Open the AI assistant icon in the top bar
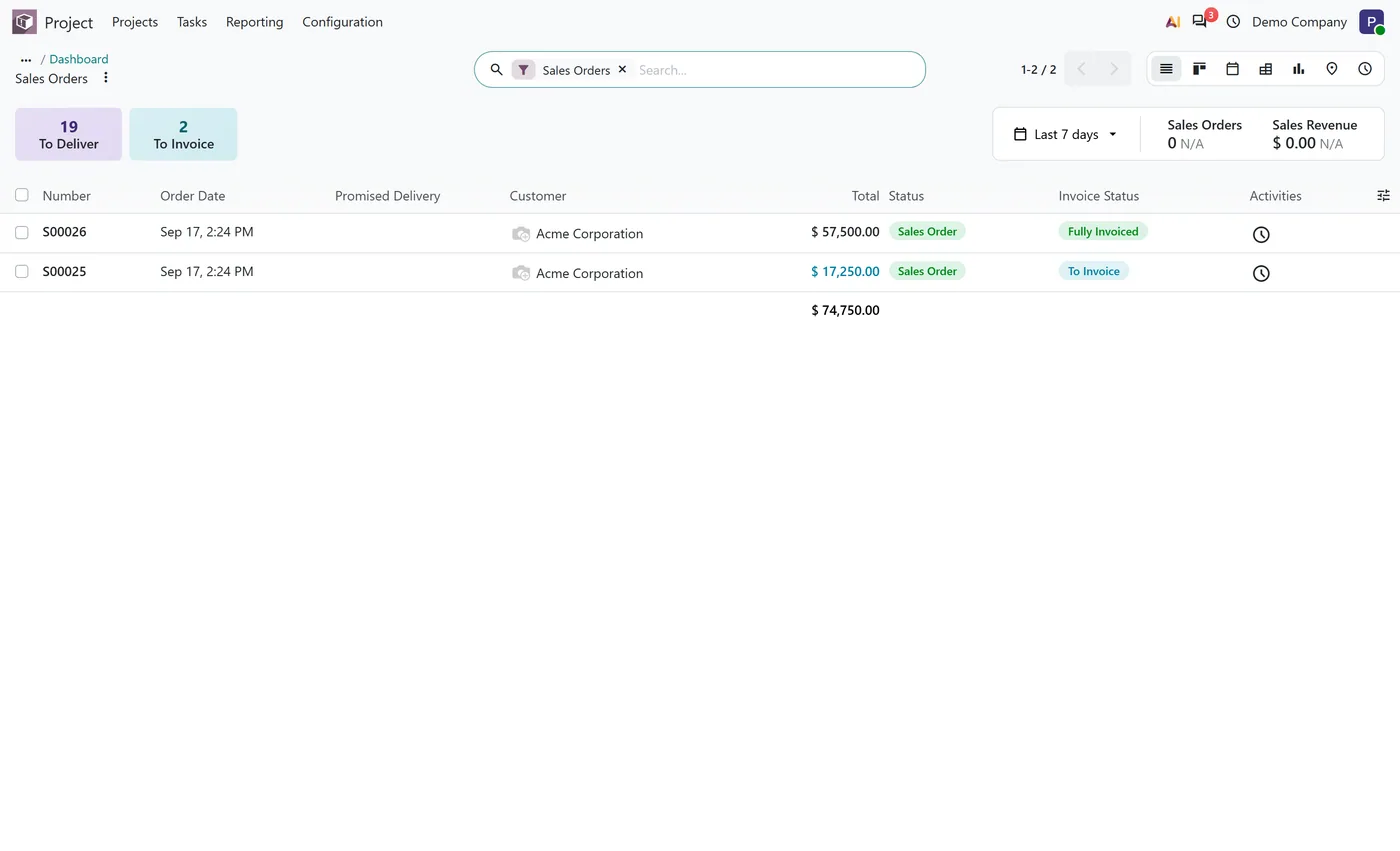The height and width of the screenshot is (851, 1400). 1173,21
